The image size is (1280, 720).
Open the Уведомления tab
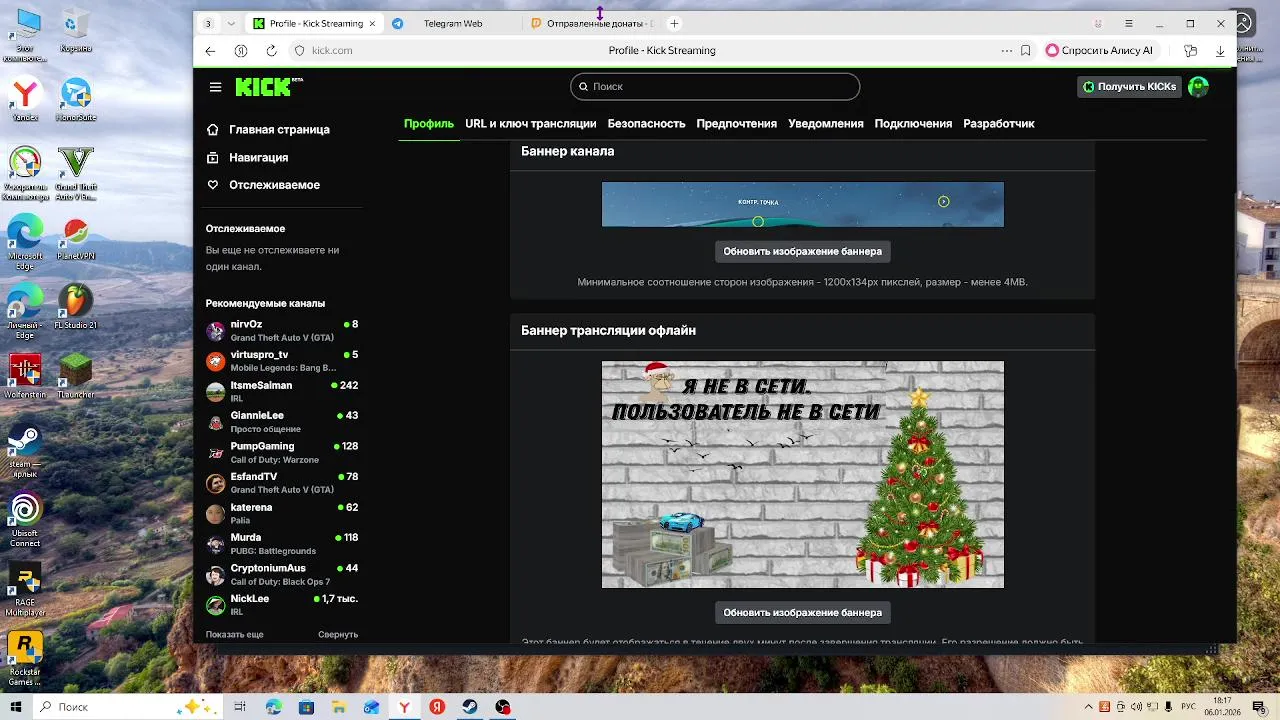click(x=826, y=124)
